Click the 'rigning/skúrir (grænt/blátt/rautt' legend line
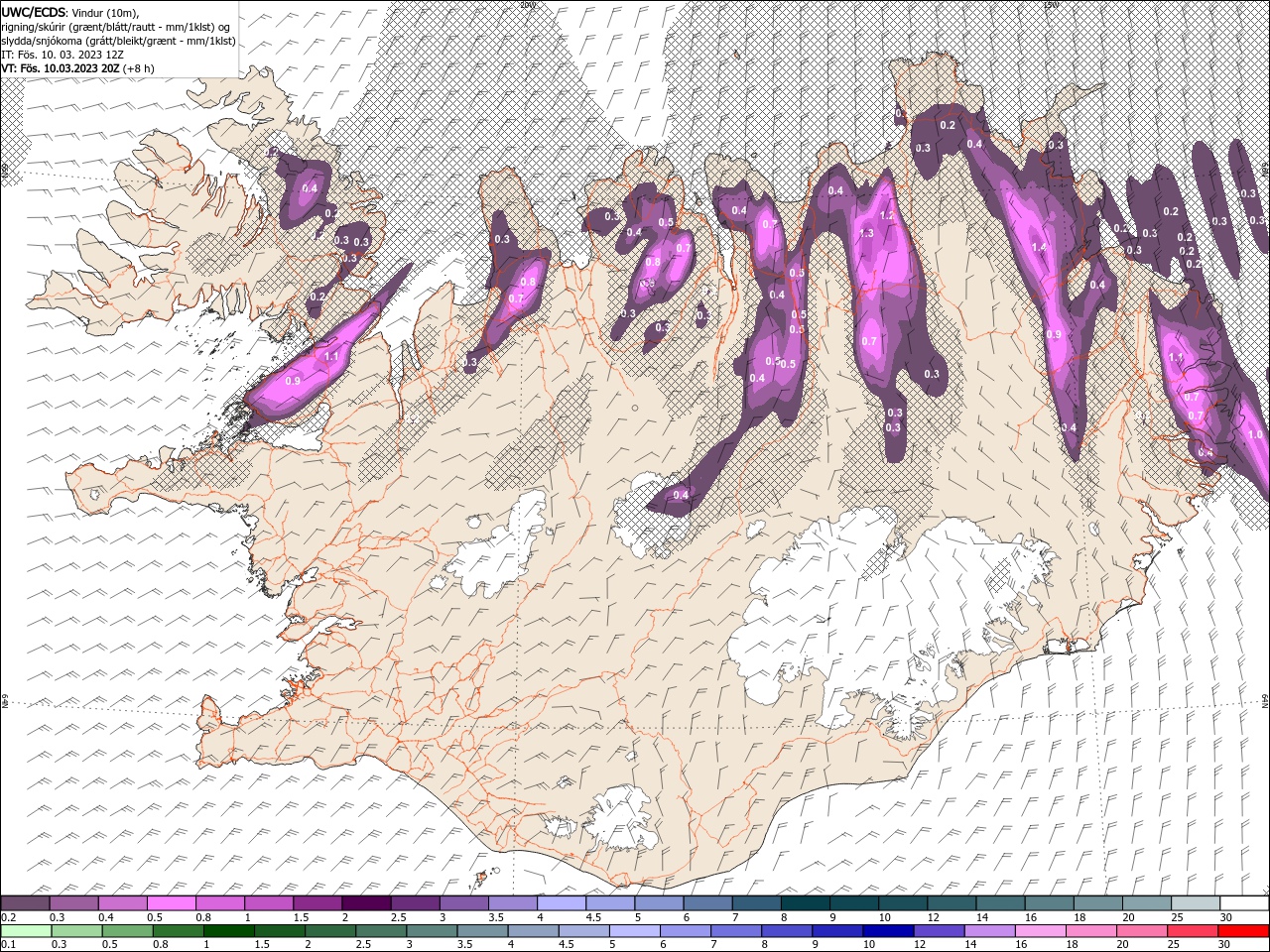 [x=115, y=27]
